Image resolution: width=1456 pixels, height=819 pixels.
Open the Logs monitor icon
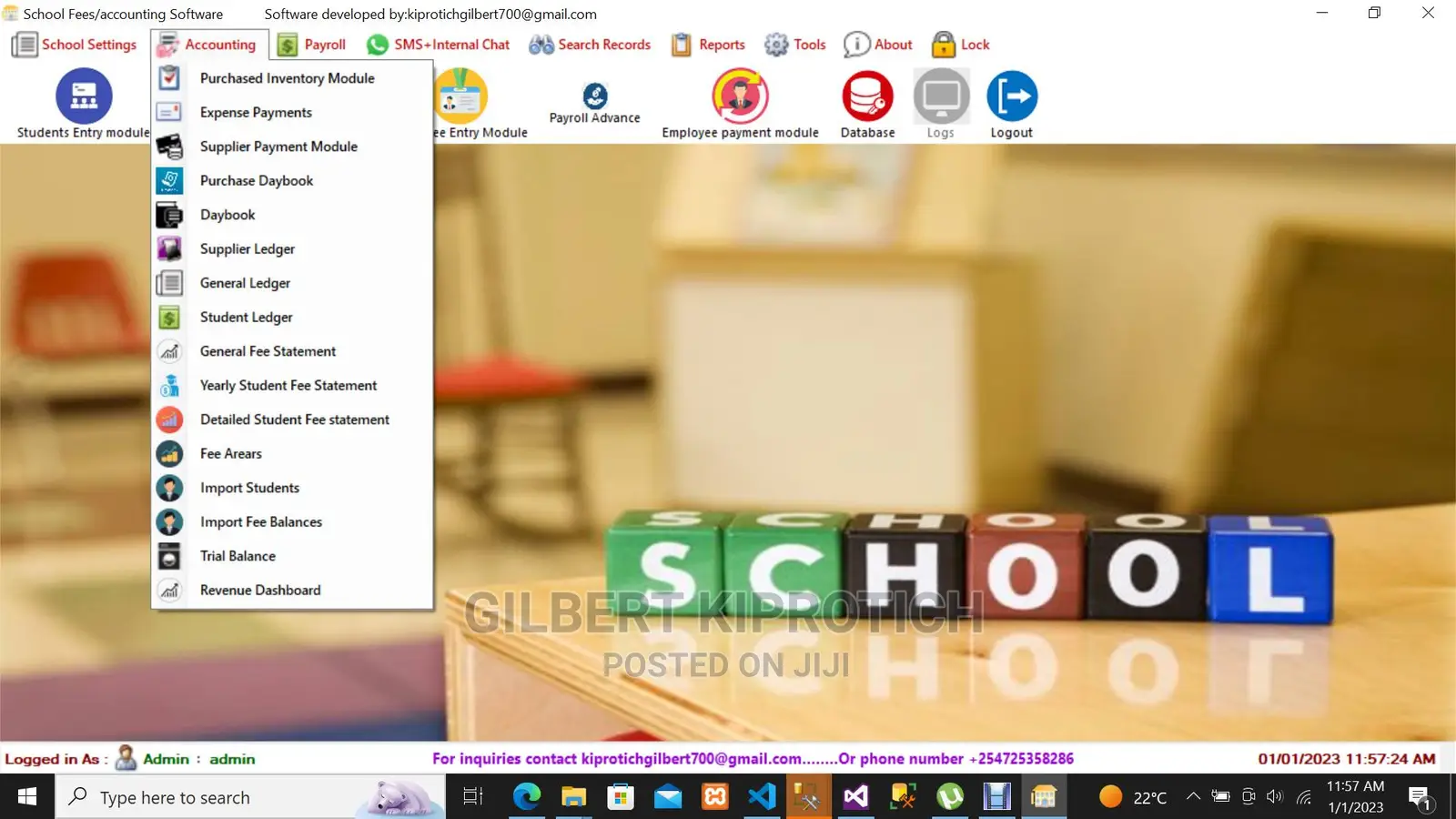pos(941,96)
